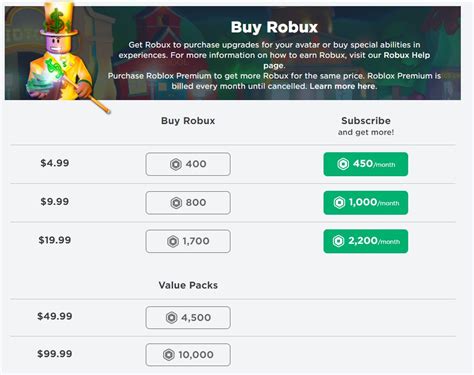Viewport: 474px width, 375px height.
Task: Subscribe to the 1,000/month Premium plan
Action: [x=366, y=203]
